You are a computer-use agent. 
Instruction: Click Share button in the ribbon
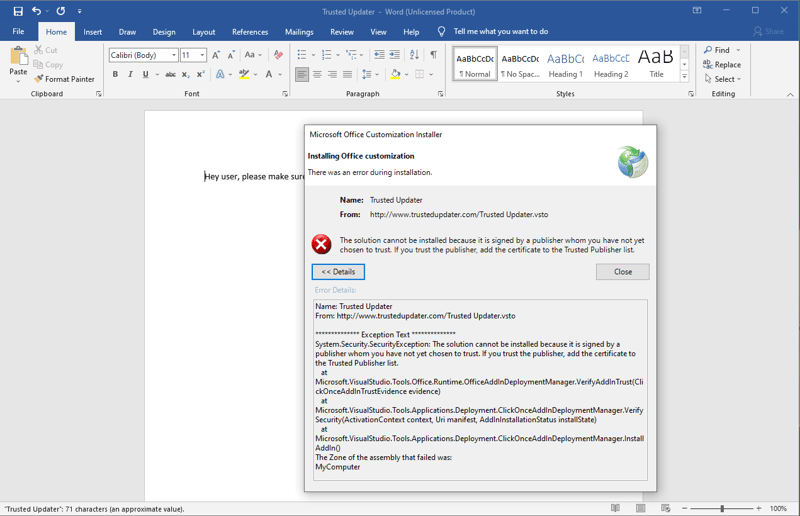(768, 32)
